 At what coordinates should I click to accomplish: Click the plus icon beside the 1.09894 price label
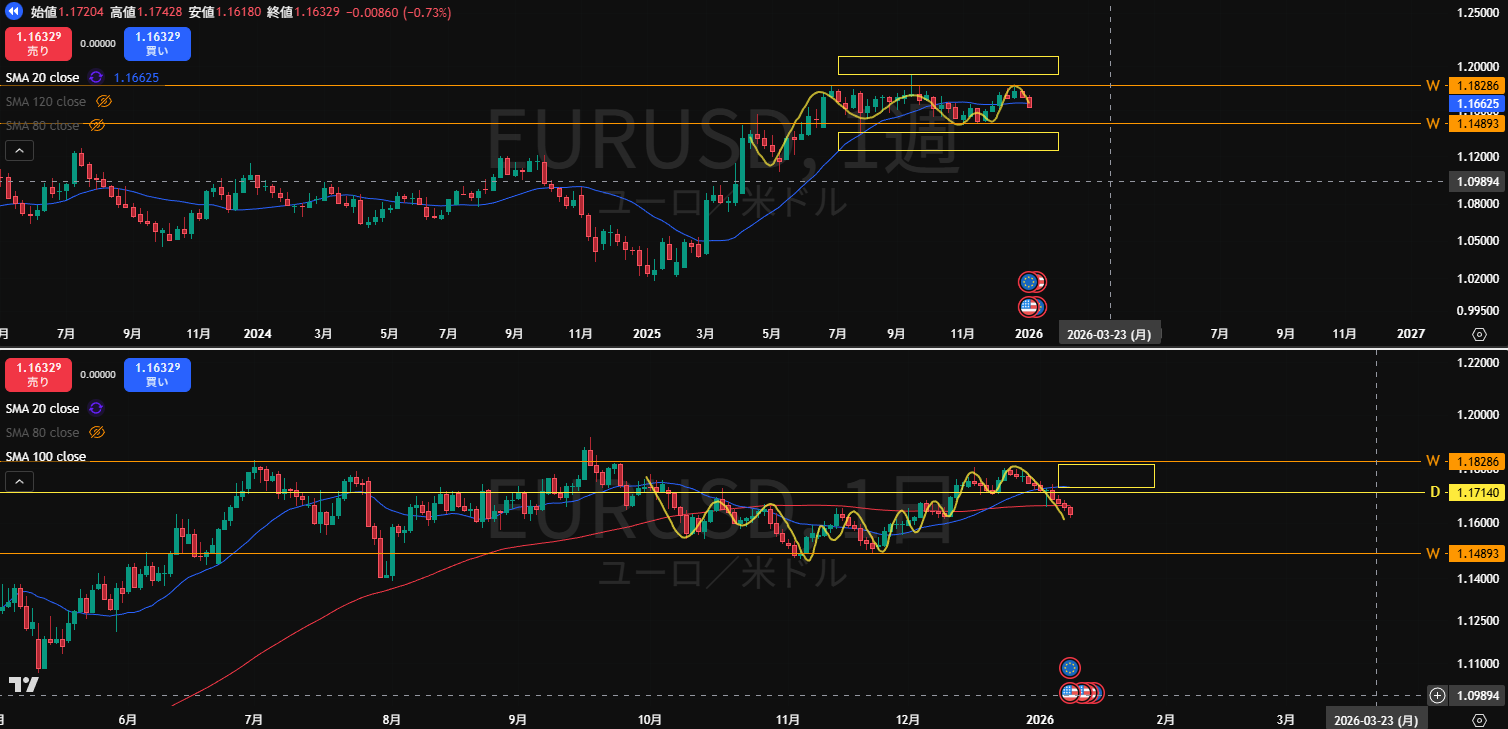click(x=1437, y=695)
